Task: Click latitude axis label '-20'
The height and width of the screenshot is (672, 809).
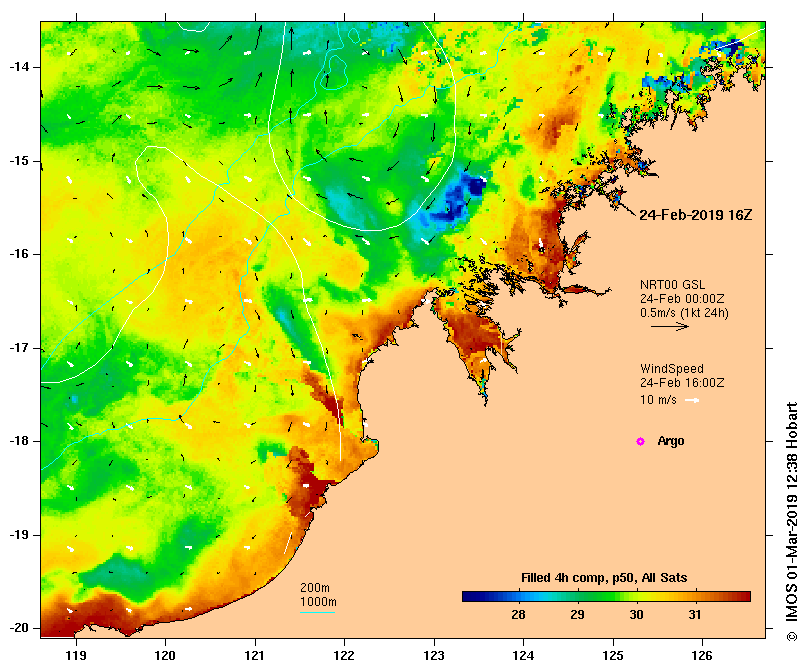Action: 19,628
